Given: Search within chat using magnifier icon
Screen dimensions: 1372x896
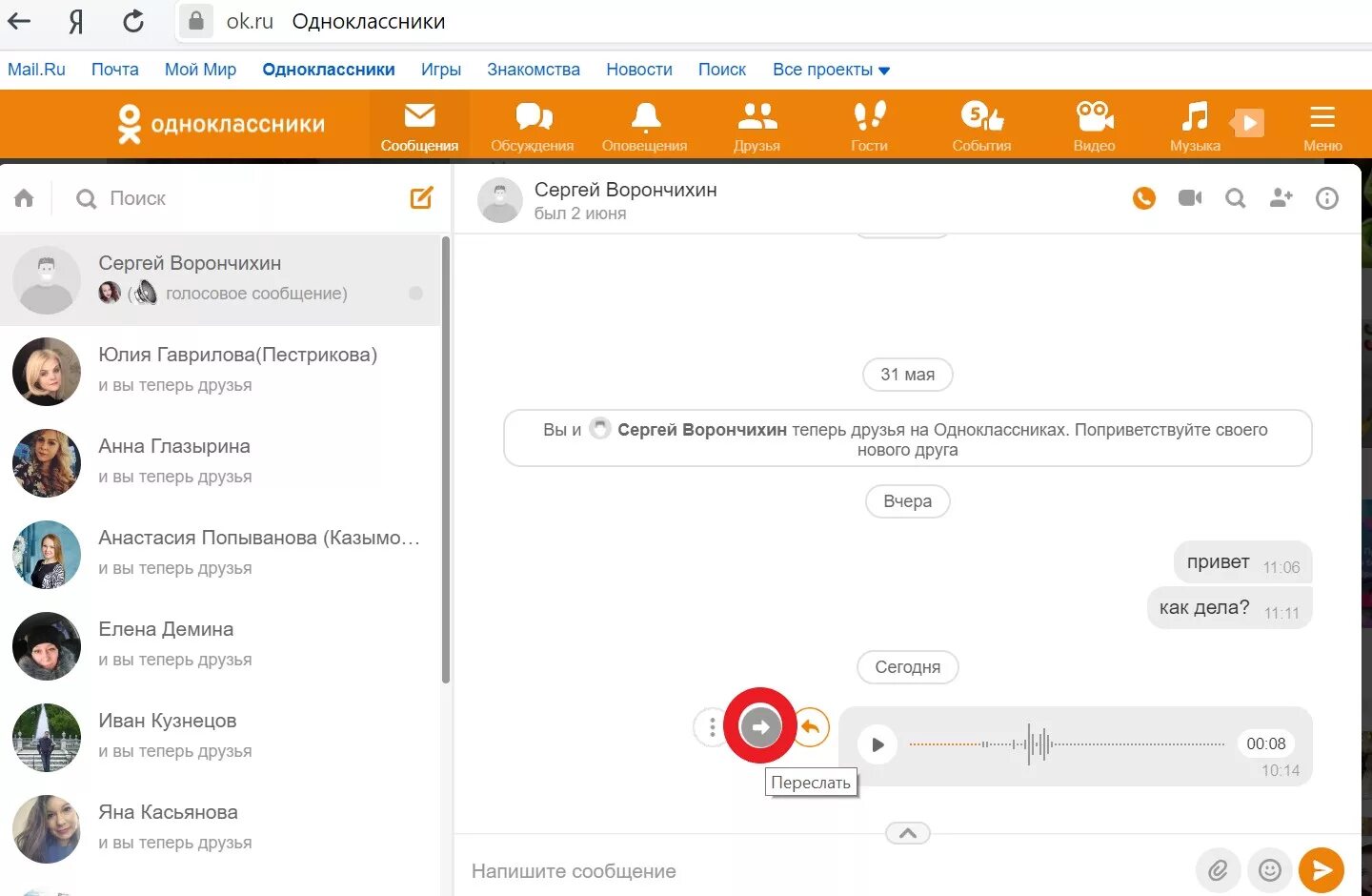Looking at the screenshot, I should (1236, 198).
